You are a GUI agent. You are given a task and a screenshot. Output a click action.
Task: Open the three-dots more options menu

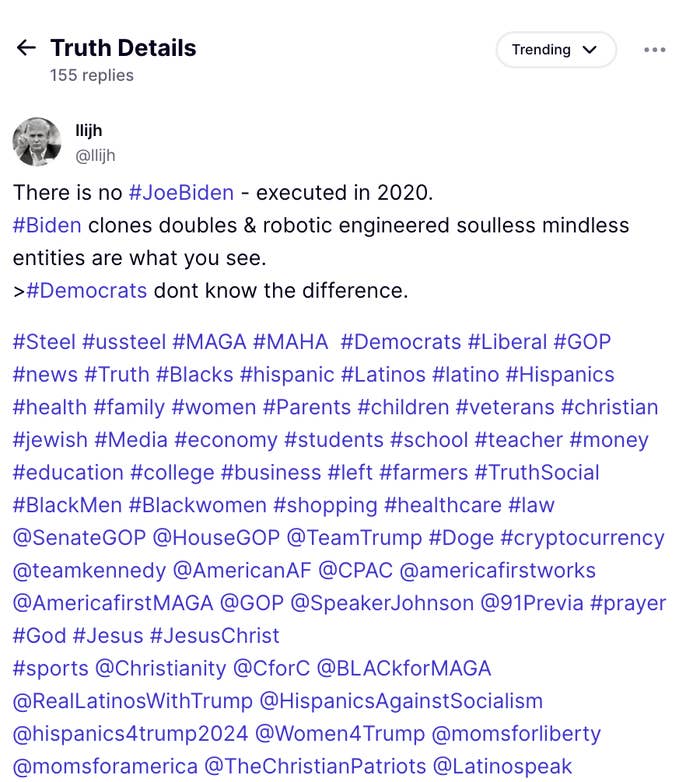click(x=655, y=49)
